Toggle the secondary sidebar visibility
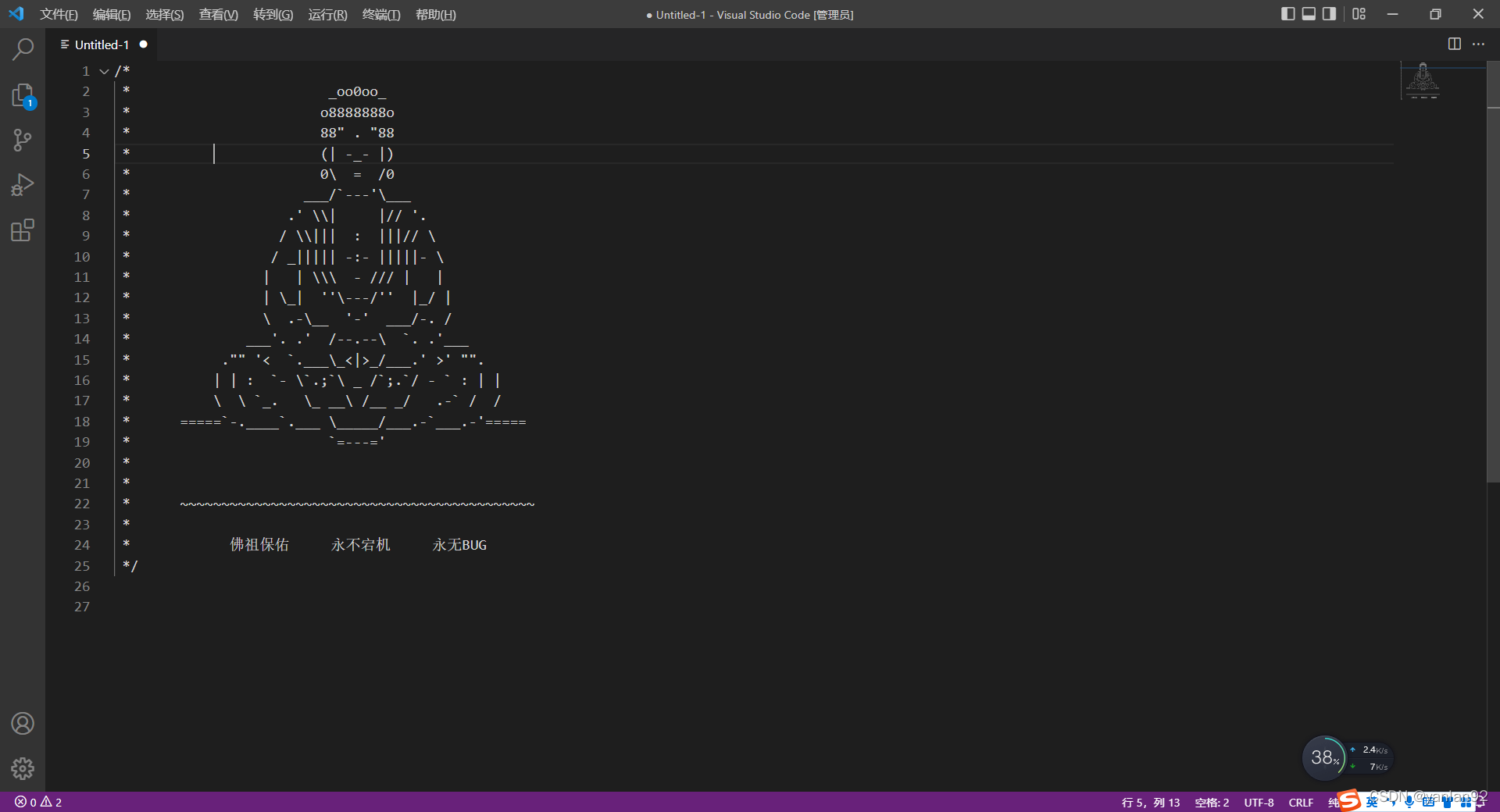The width and height of the screenshot is (1500, 812). point(1328,13)
